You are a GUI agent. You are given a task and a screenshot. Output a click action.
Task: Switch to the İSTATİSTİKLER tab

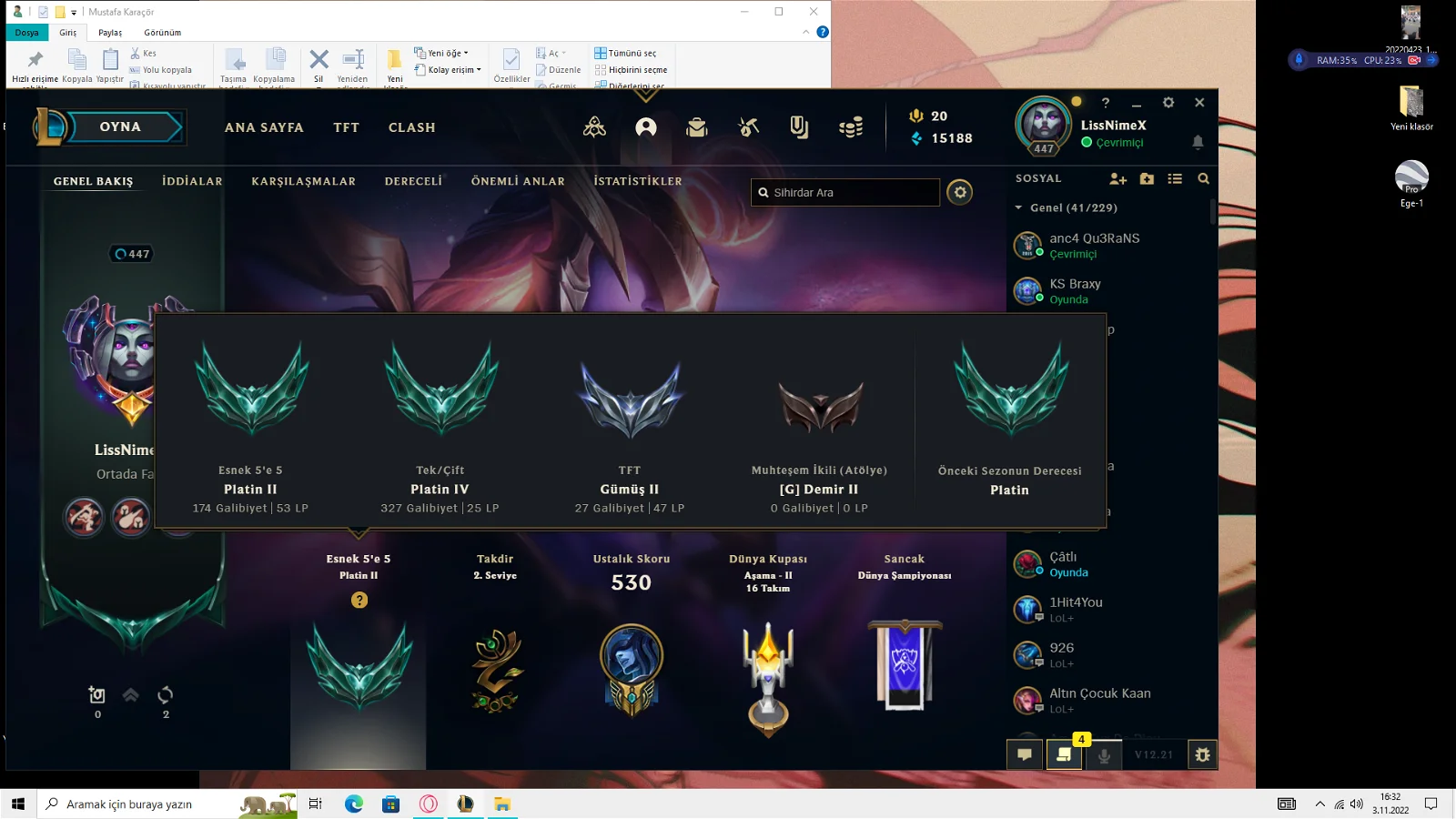click(637, 181)
